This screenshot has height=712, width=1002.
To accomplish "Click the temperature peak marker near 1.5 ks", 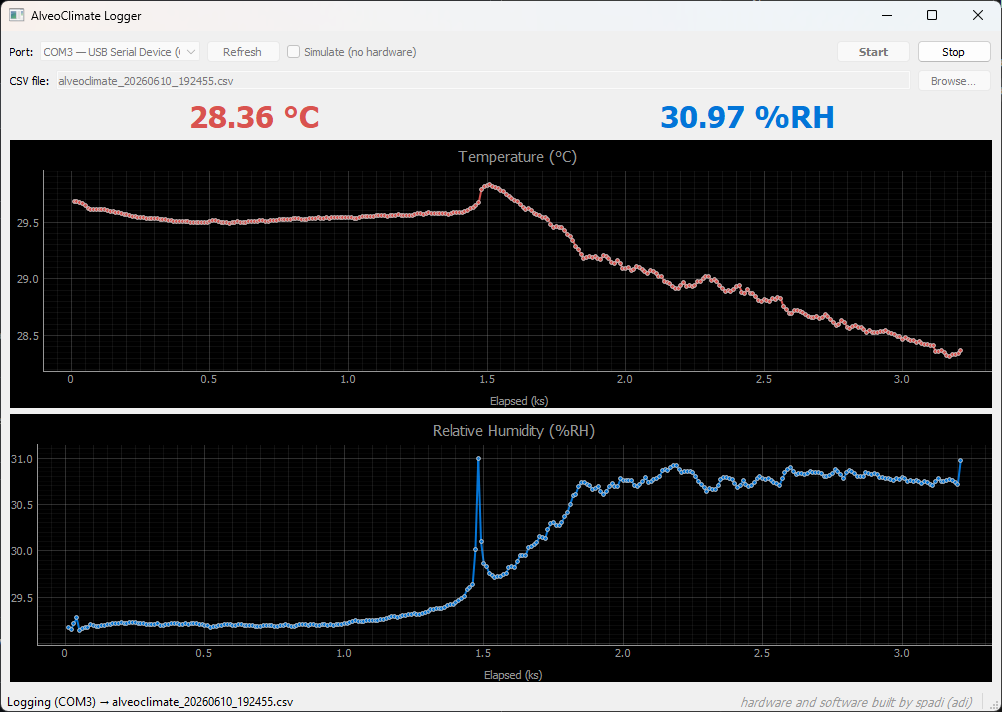I will click(489, 185).
